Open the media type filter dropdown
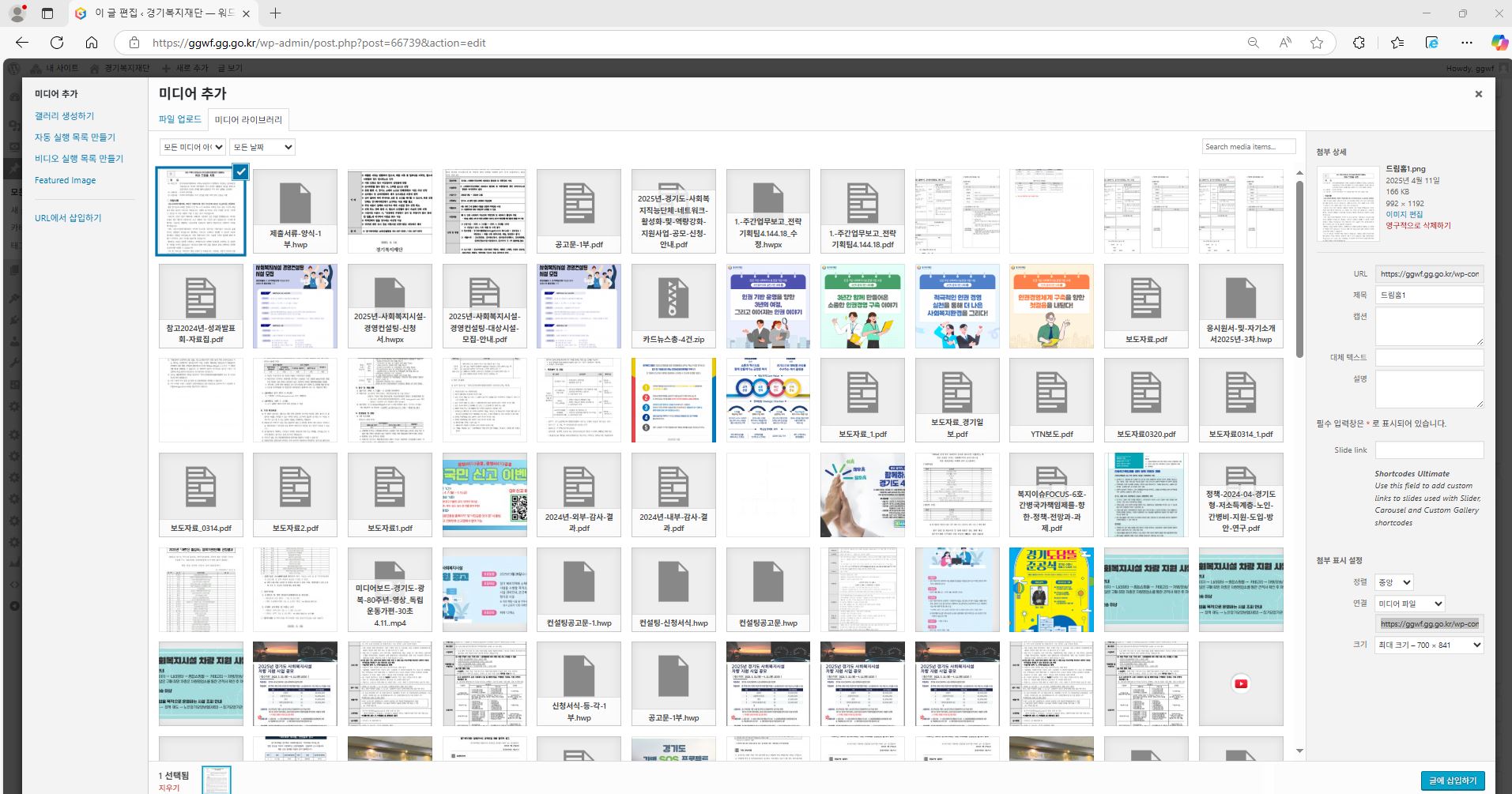 [193, 147]
